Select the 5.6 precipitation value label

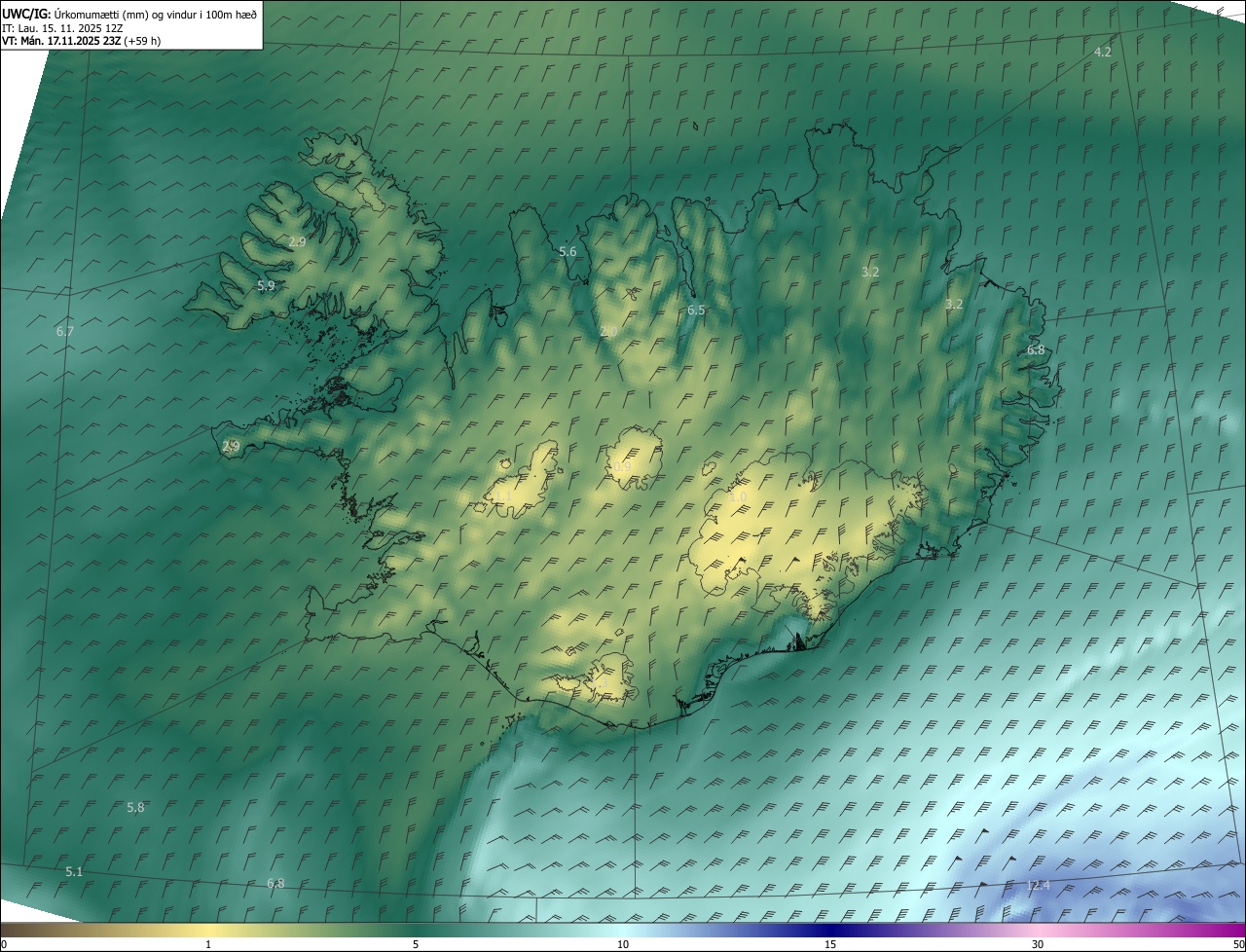[x=568, y=252]
